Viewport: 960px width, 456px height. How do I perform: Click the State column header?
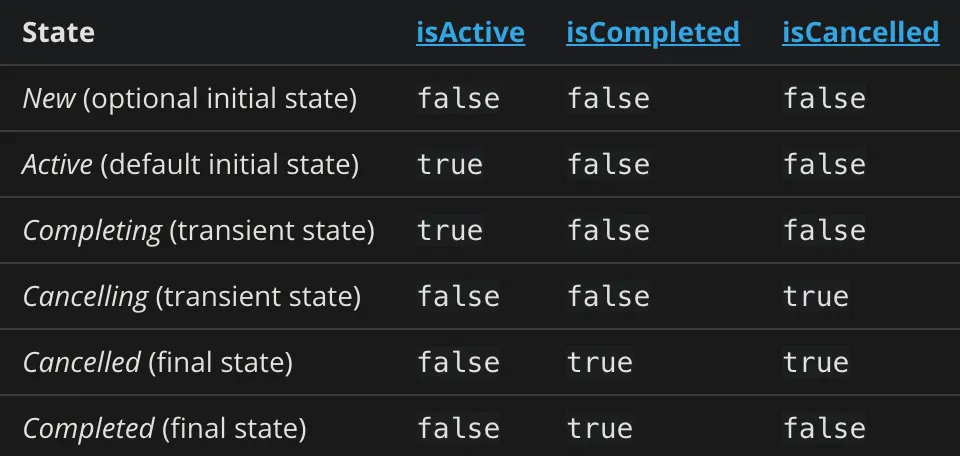point(58,32)
